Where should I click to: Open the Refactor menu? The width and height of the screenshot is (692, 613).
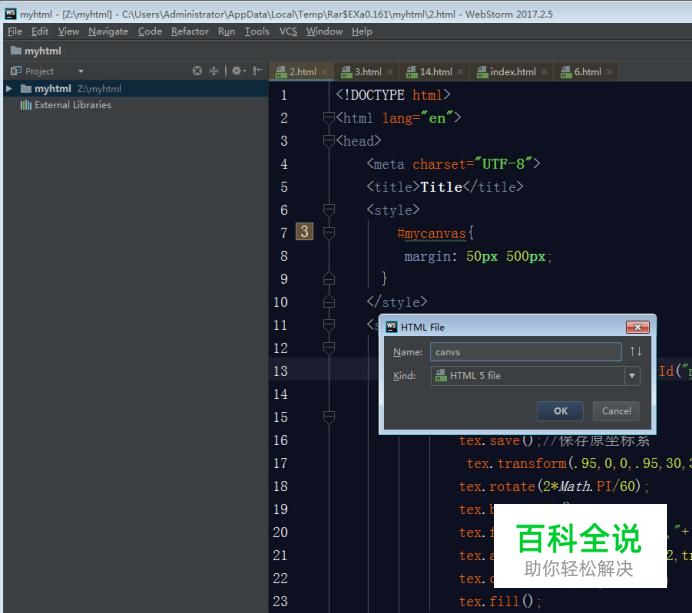click(190, 31)
